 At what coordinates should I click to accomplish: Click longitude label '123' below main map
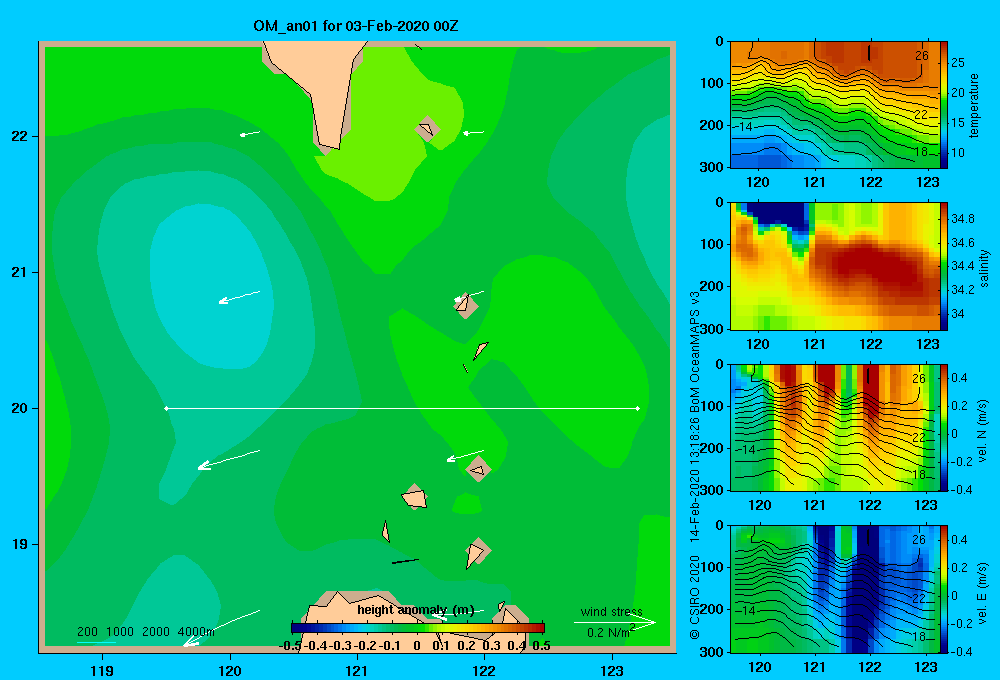[612, 670]
